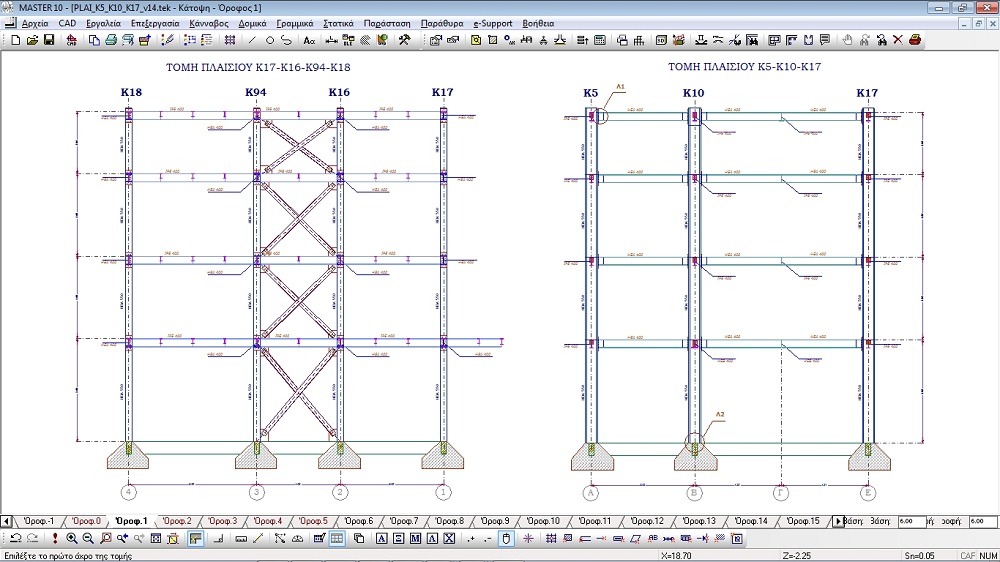This screenshot has height=562, width=1000.
Task: Switch to the Όροφ.0 tab
Action: pos(86,521)
